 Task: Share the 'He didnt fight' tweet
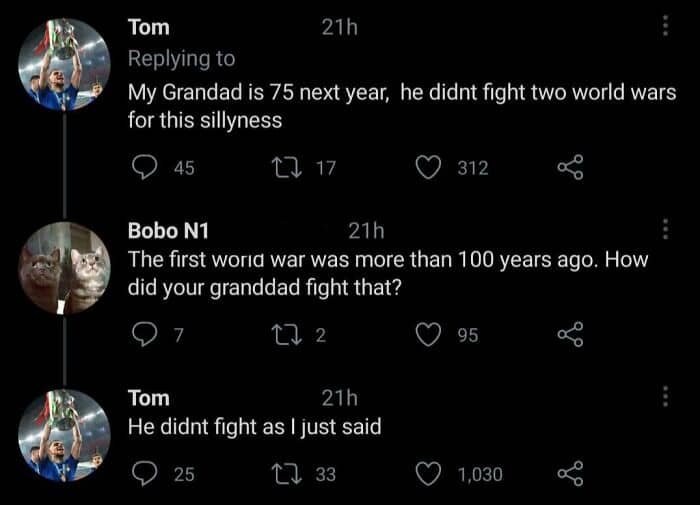570,474
